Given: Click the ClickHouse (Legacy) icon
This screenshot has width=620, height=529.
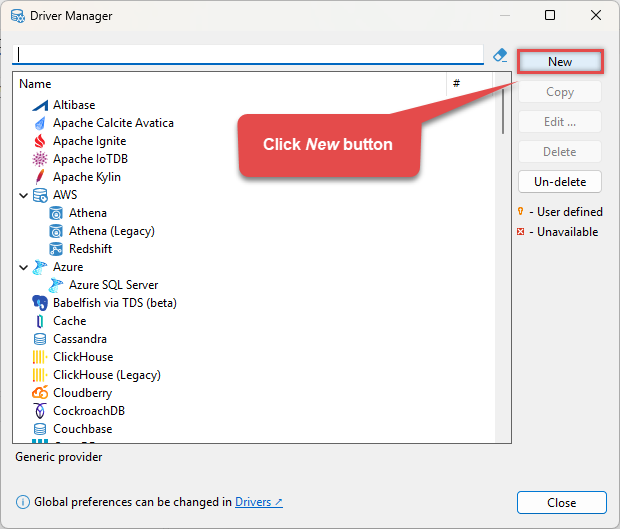Looking at the screenshot, I should (40, 375).
